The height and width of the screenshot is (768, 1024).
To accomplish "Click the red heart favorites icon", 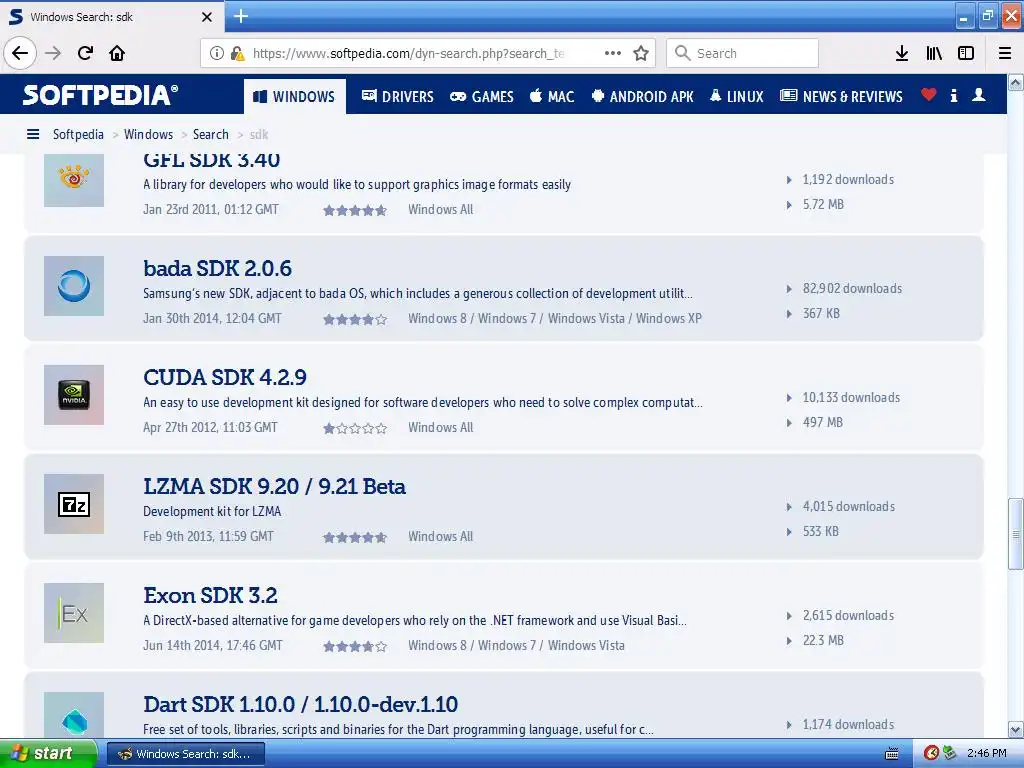I will coord(929,95).
